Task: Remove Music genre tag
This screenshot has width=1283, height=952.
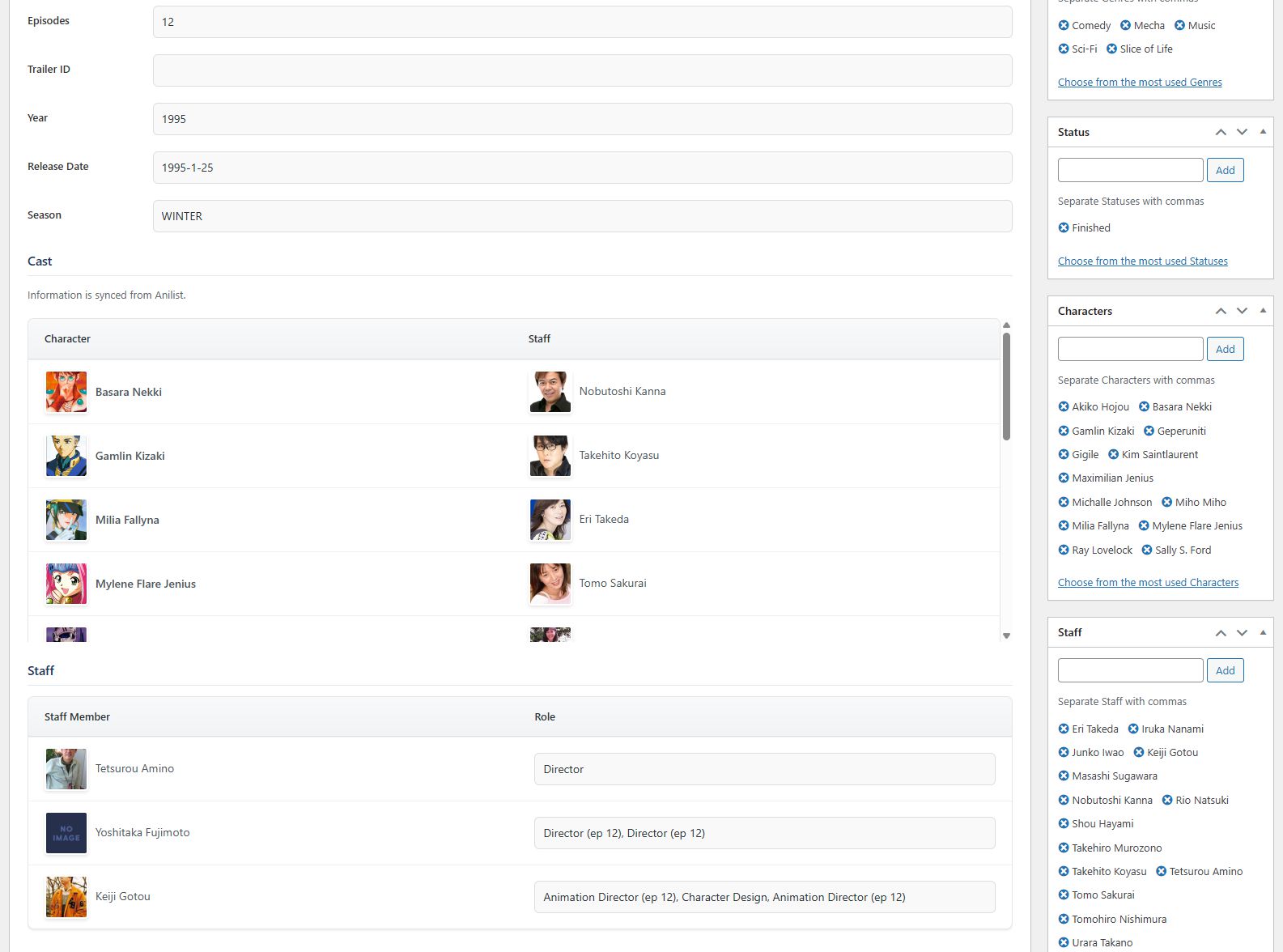Action: tap(1180, 25)
